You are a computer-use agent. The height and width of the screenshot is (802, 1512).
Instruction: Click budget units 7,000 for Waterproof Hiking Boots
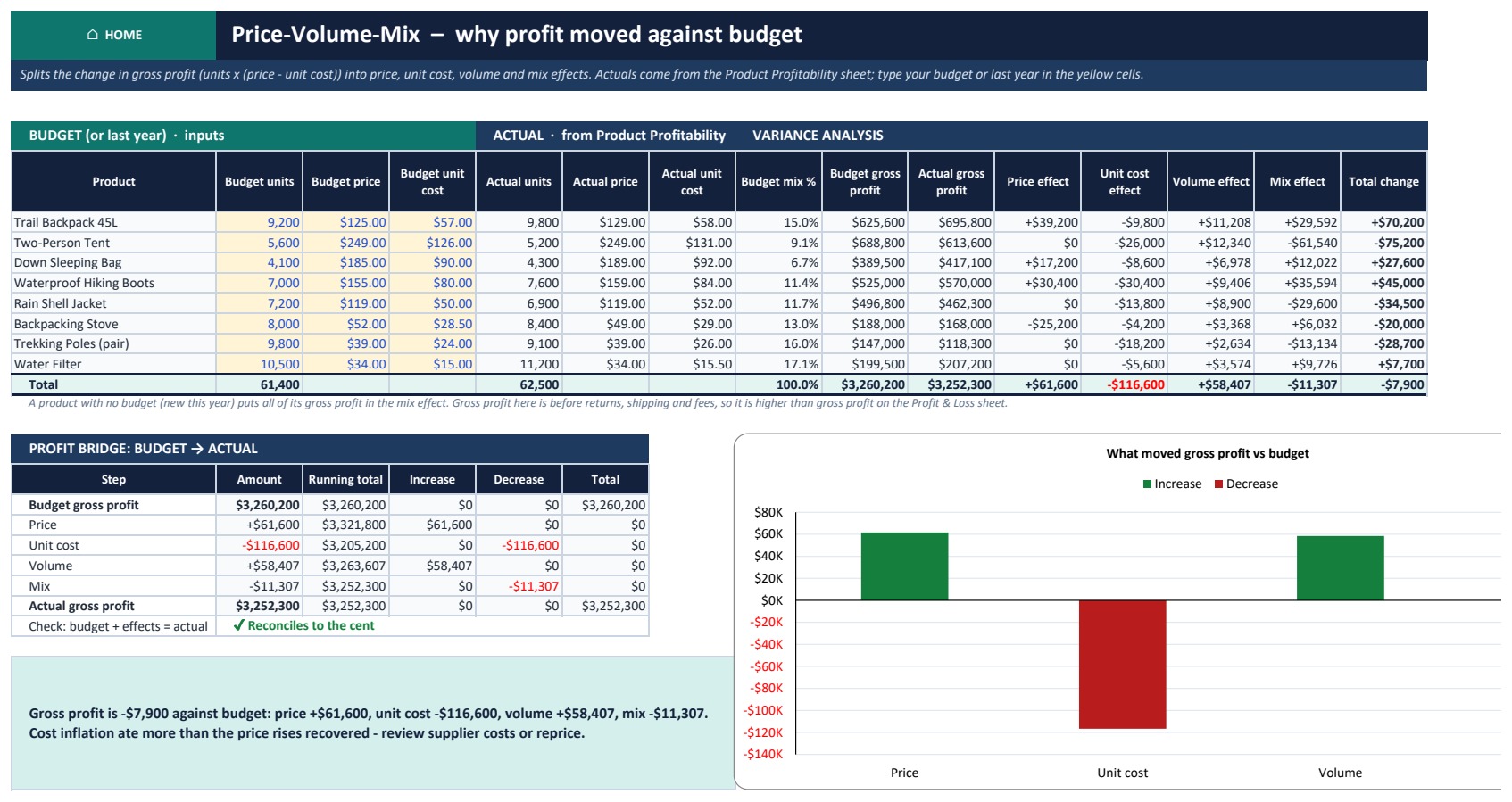(259, 283)
